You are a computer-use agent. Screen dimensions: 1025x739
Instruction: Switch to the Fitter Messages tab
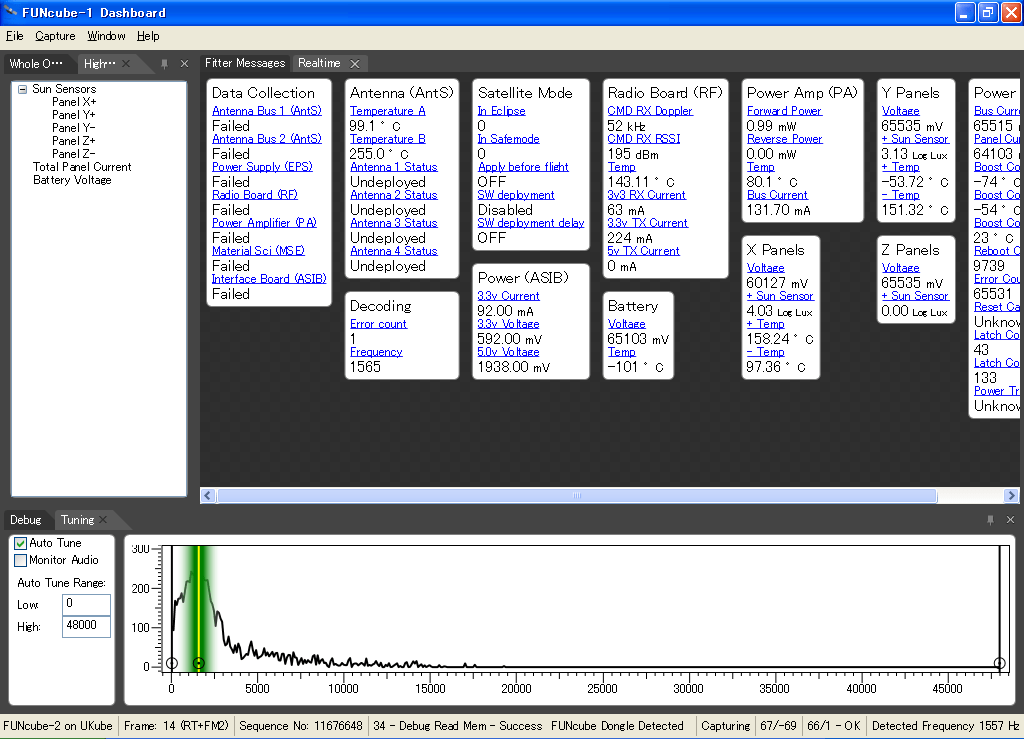[x=245, y=63]
